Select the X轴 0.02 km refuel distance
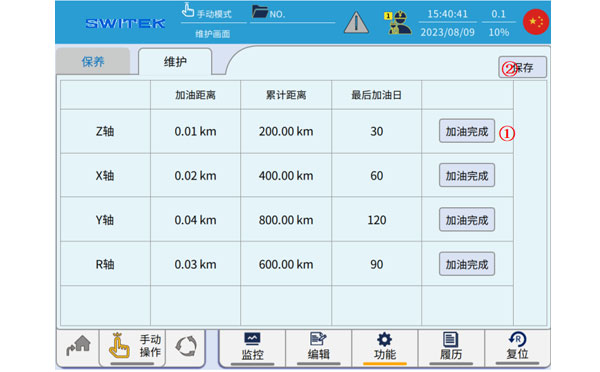This screenshot has height=372, width=600. pos(195,176)
